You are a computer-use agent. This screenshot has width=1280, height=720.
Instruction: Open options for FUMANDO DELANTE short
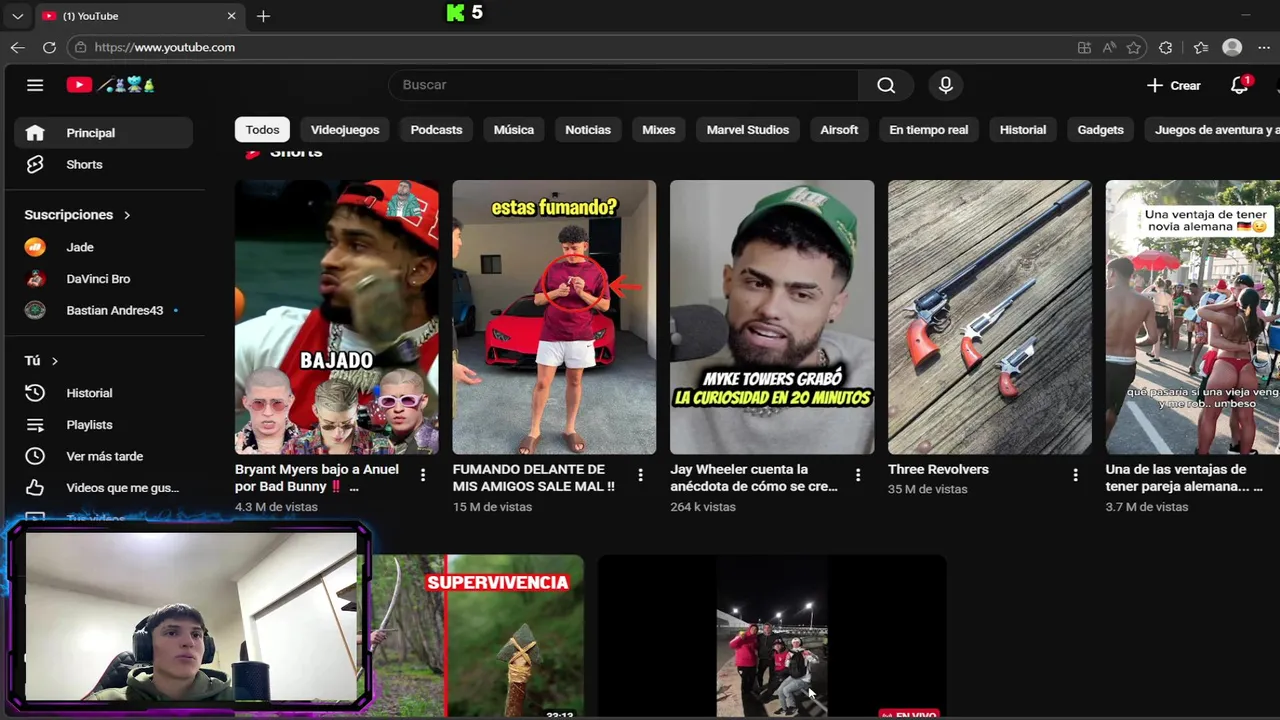click(640, 475)
